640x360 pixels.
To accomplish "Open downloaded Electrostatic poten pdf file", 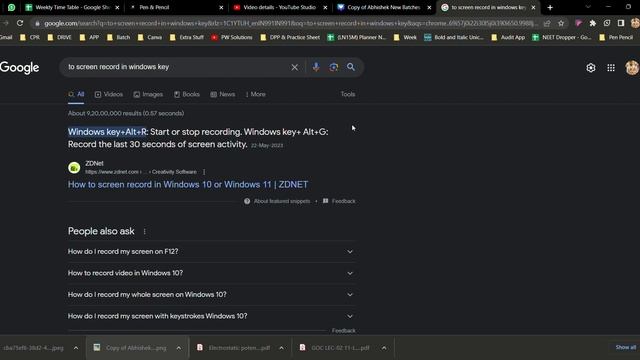I will click(x=233, y=348).
